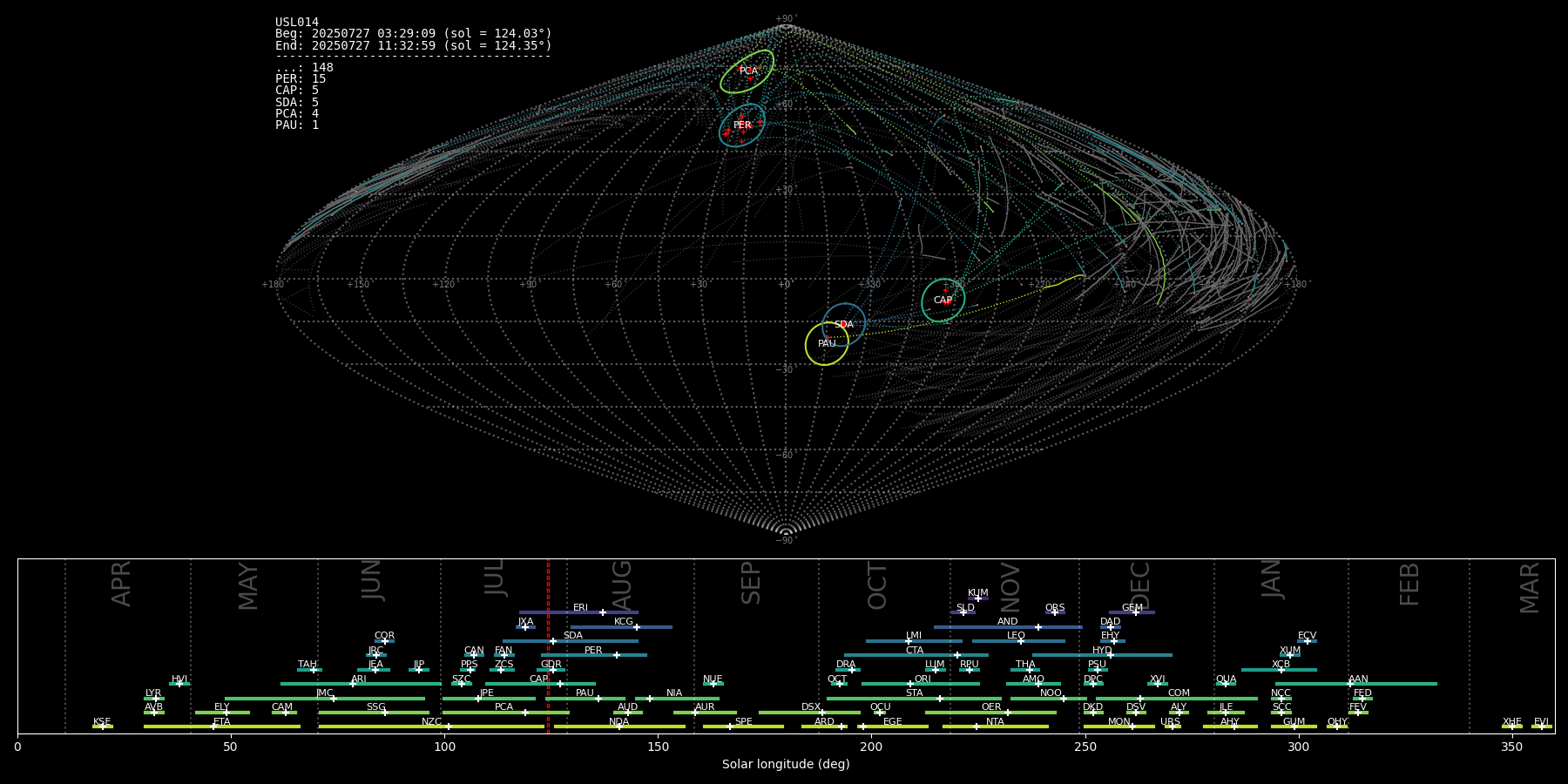Click the GDR shower bar in timeline
Image resolution: width=1568 pixels, height=784 pixels.
click(x=551, y=670)
